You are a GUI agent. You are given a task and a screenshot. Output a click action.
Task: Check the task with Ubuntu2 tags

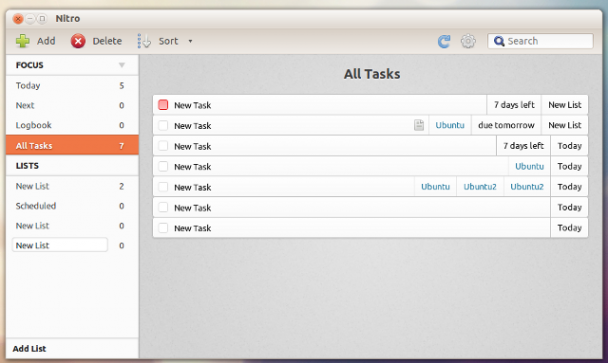pyautogui.click(x=163, y=187)
